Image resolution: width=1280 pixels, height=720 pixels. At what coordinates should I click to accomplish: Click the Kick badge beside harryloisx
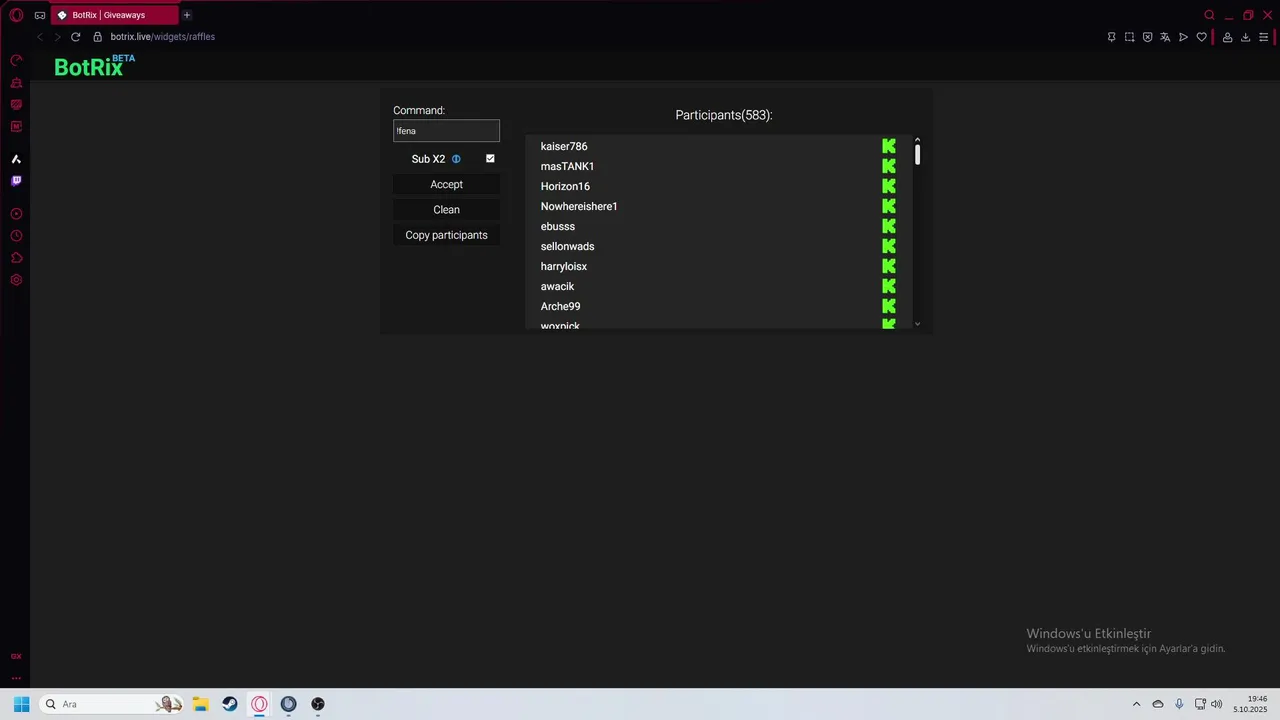(x=889, y=266)
